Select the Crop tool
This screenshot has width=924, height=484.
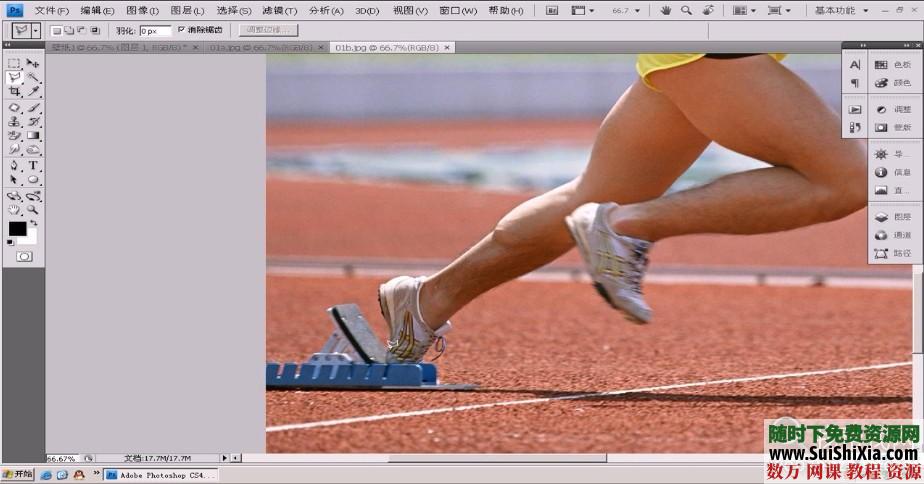coord(14,92)
